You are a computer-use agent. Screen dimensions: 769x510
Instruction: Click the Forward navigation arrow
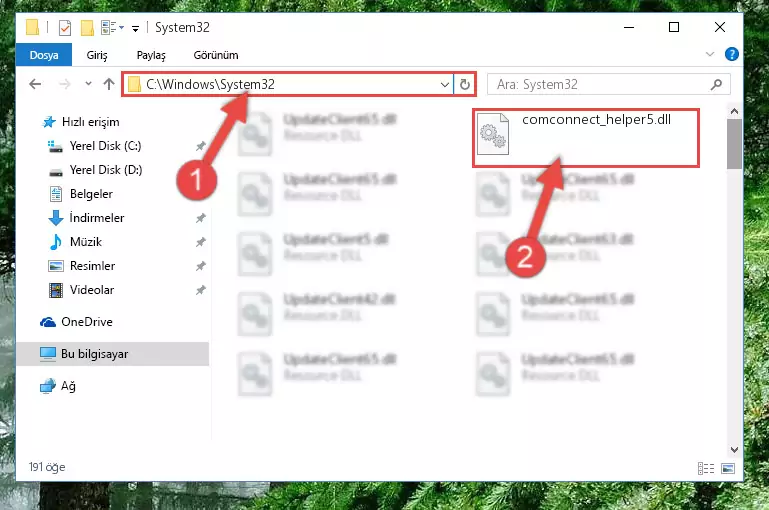point(65,84)
